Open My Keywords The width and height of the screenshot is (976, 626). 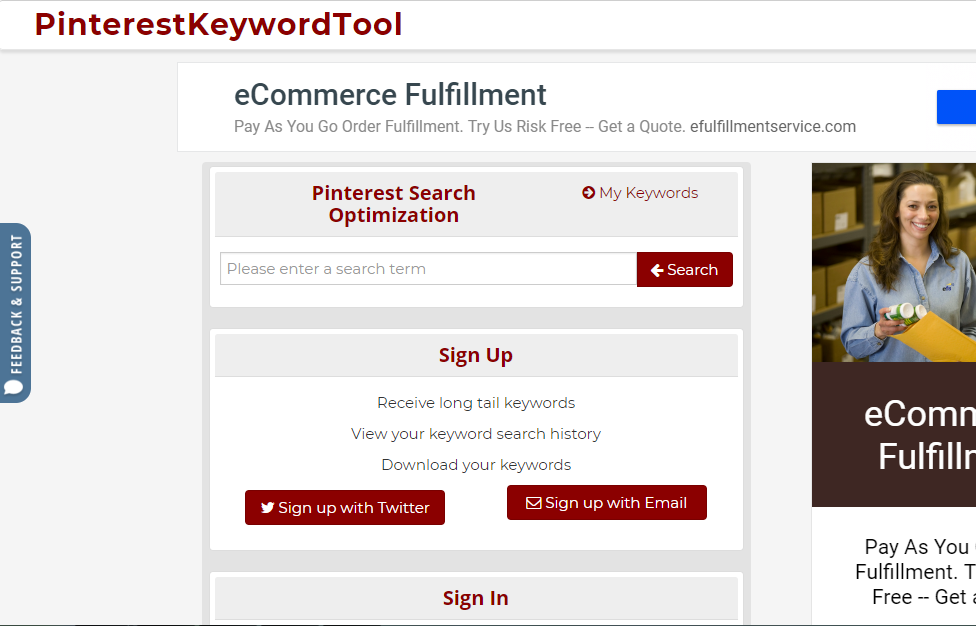tap(648, 192)
